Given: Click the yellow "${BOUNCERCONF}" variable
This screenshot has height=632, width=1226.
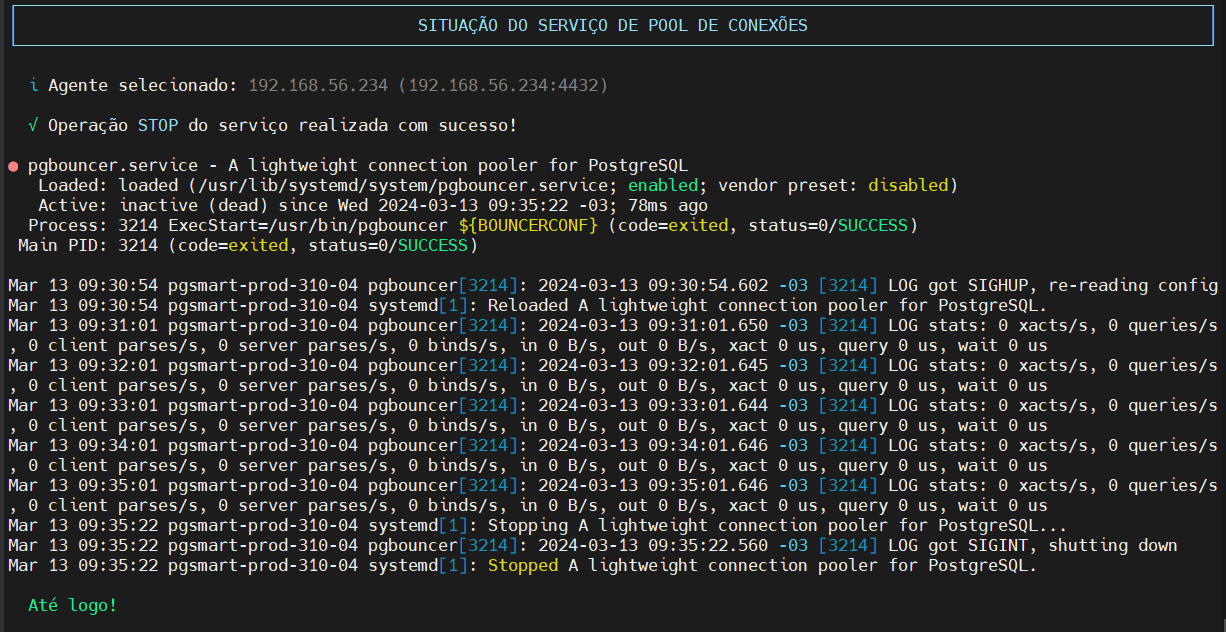Looking at the screenshot, I should (x=528, y=225).
